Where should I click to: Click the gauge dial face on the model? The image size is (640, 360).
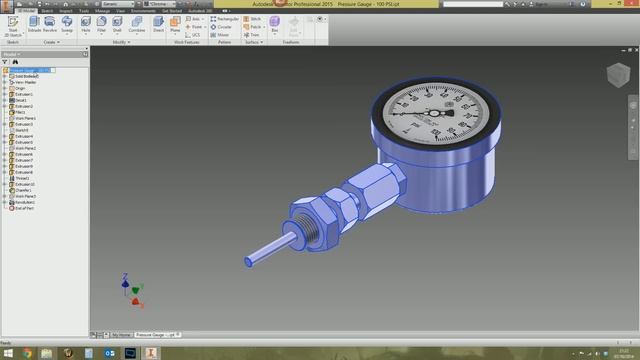[x=436, y=113]
